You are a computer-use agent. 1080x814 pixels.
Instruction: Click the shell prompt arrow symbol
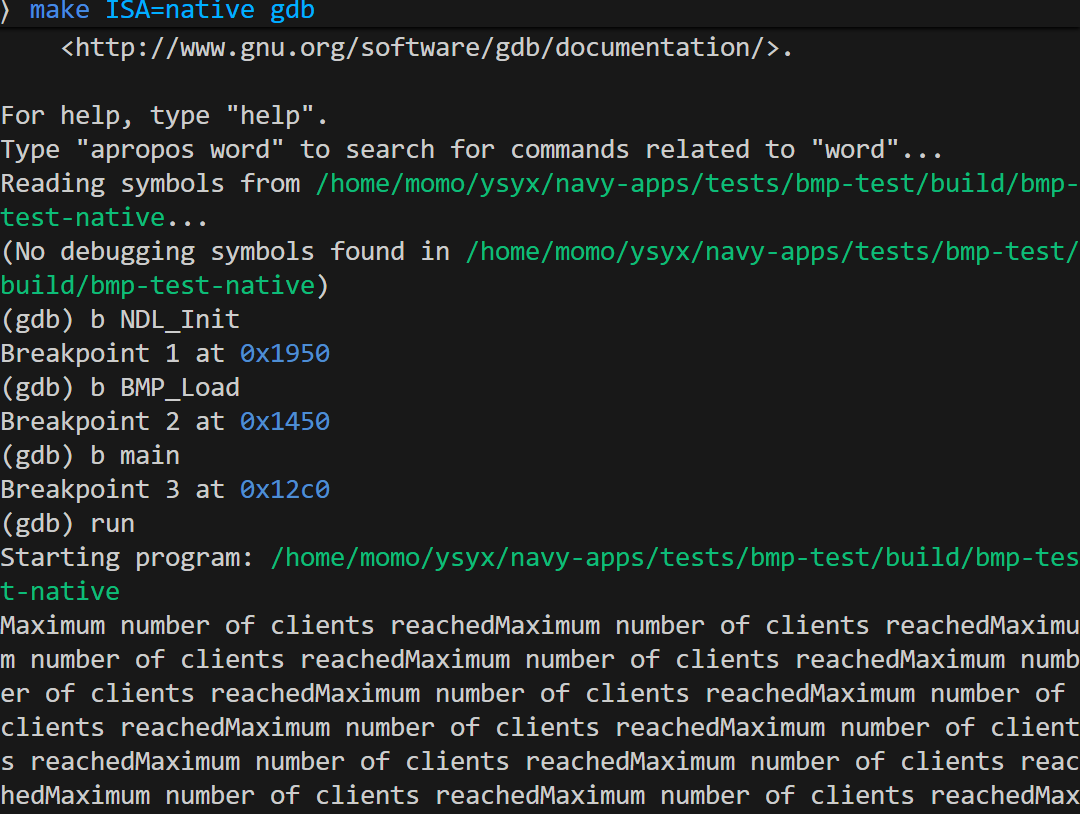(x=8, y=11)
